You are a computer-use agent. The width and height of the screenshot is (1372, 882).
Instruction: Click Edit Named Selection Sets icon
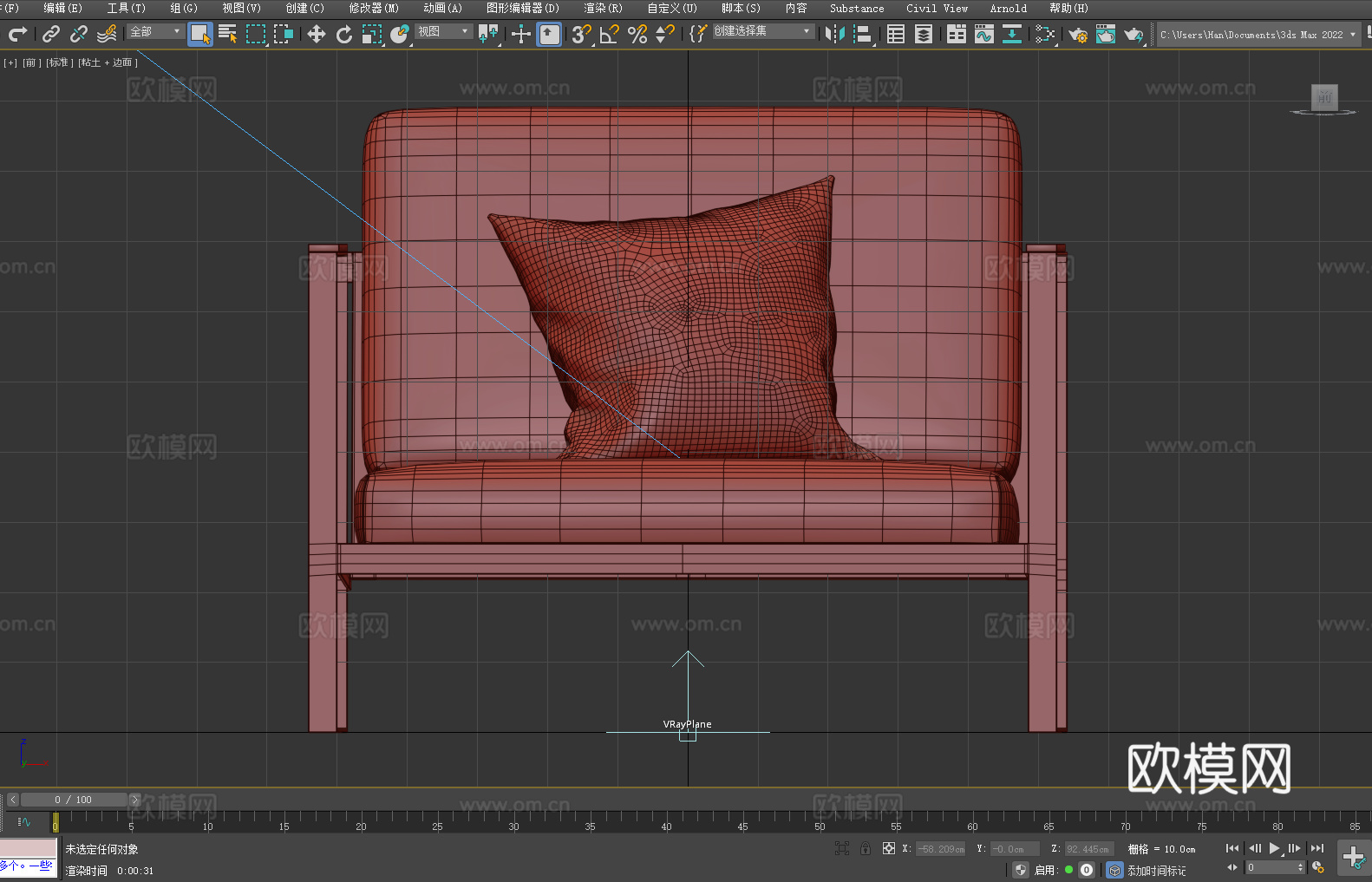pos(697,34)
